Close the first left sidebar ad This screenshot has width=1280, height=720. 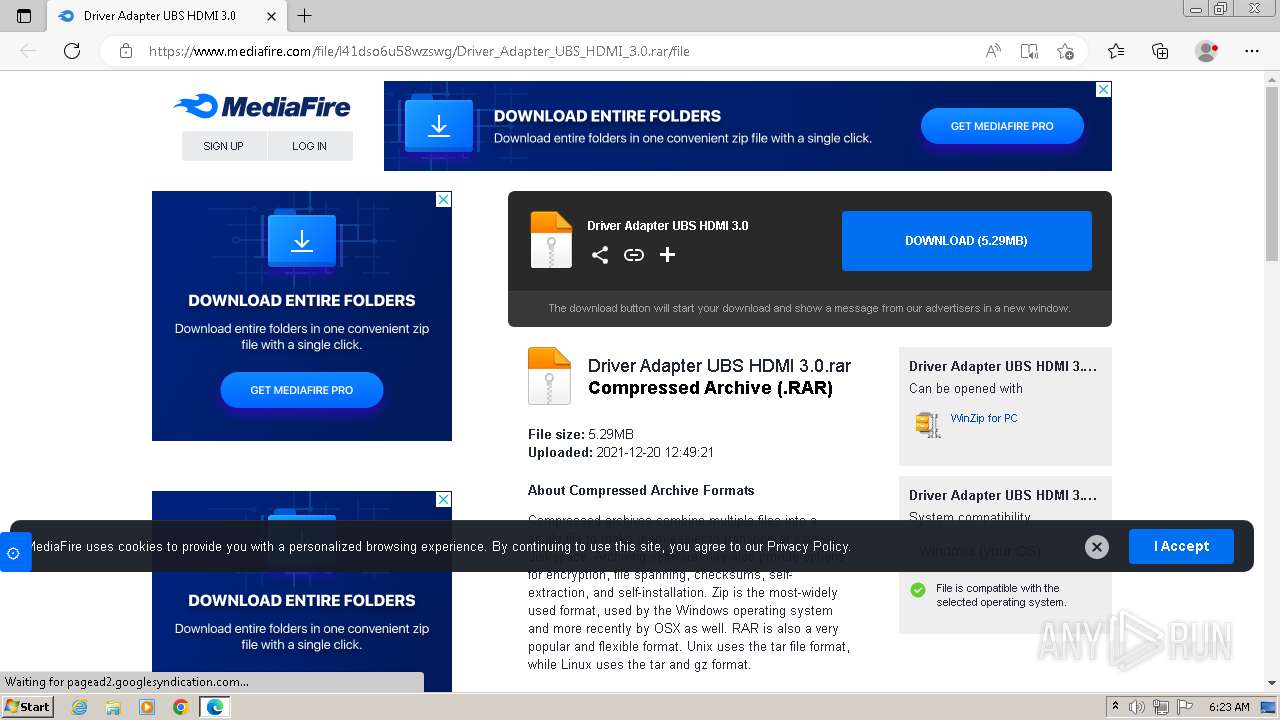443,199
